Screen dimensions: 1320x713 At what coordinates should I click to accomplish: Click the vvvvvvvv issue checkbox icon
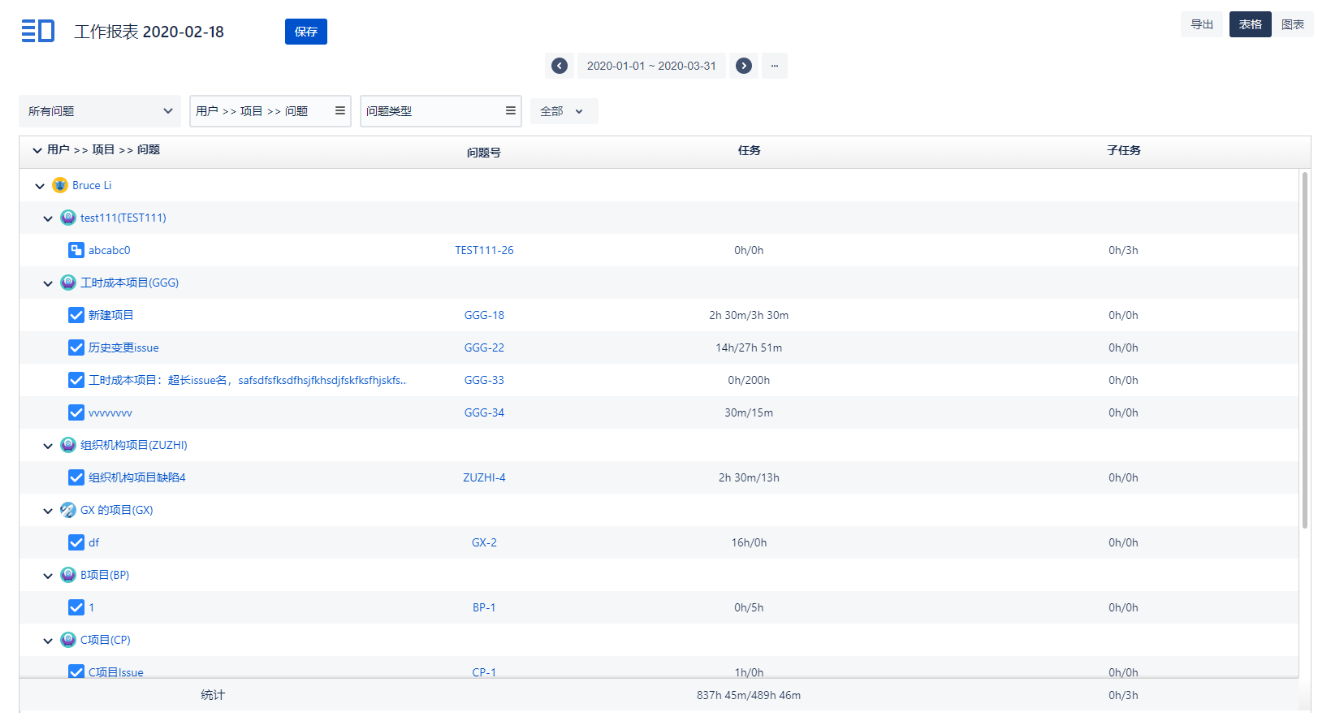click(x=76, y=412)
